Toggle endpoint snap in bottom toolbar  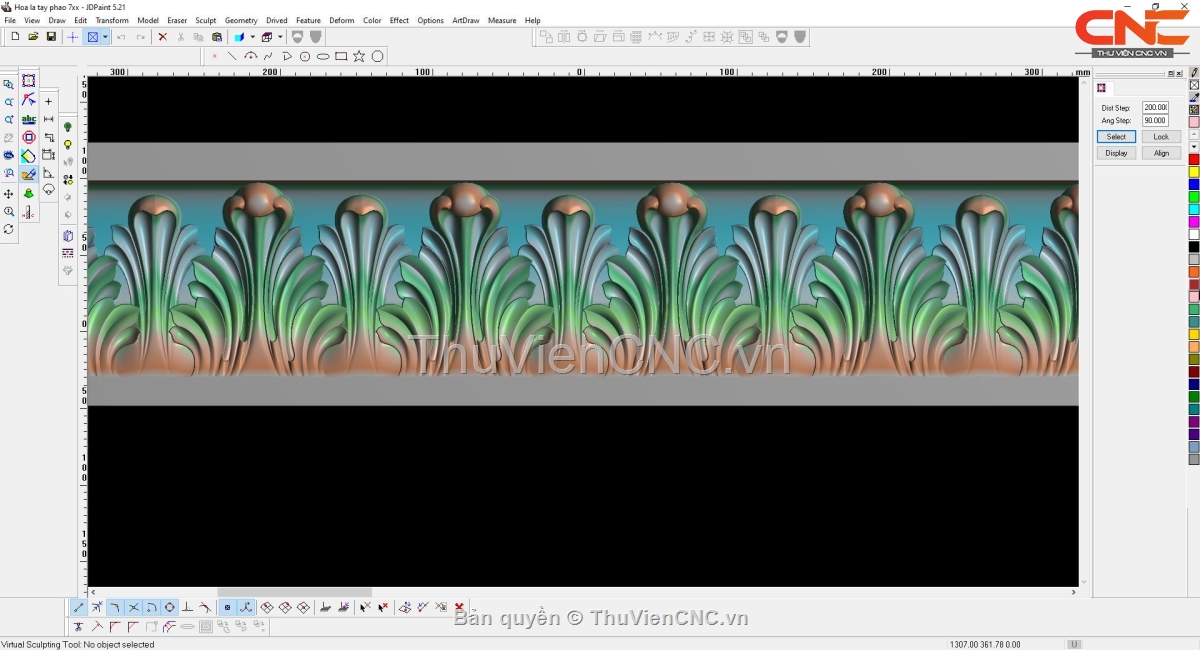coord(79,607)
